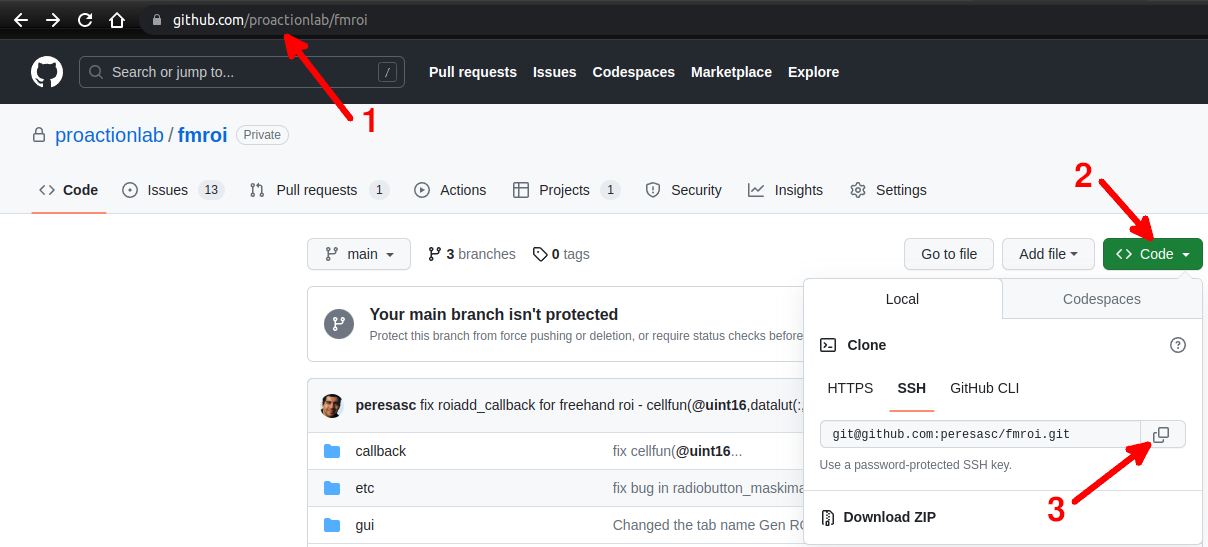Open callback commit message fix cellfun
The width and height of the screenshot is (1208, 547).
(677, 451)
